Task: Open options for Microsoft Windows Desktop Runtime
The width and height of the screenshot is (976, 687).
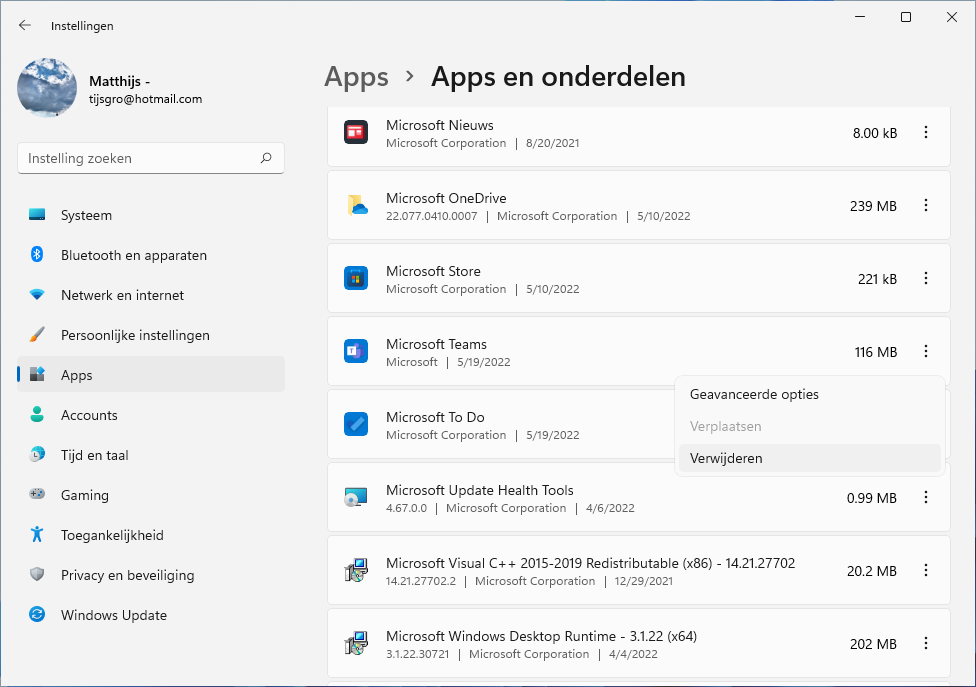Action: 926,643
